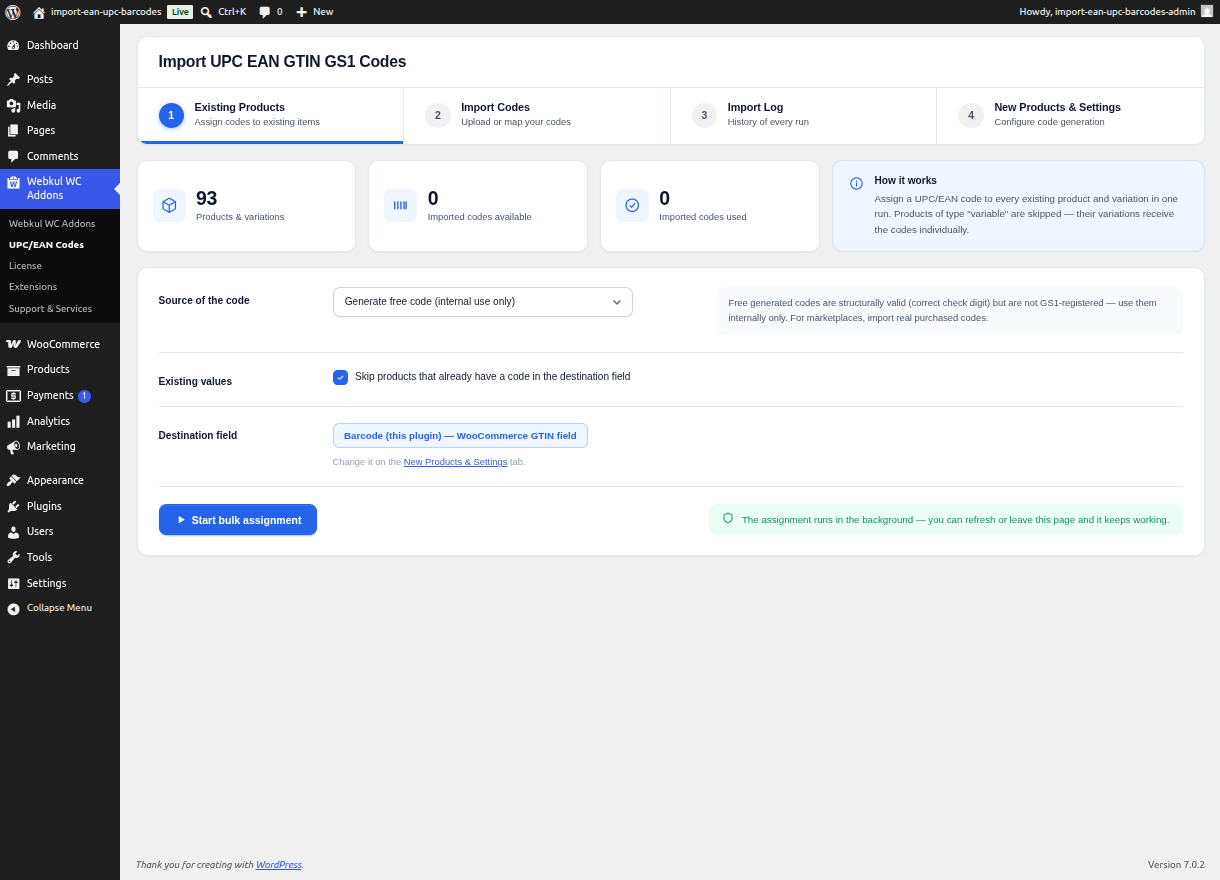Click the Payments dollar icon

(13, 395)
